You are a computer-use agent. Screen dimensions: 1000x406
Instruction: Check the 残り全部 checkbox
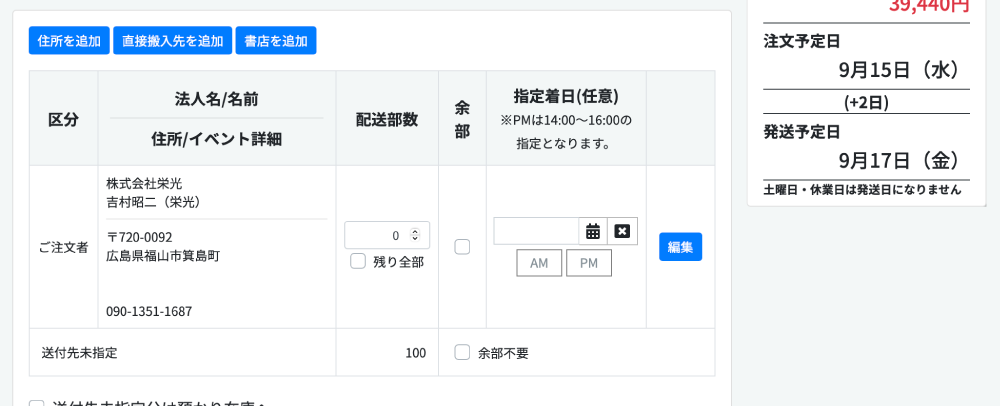click(358, 261)
